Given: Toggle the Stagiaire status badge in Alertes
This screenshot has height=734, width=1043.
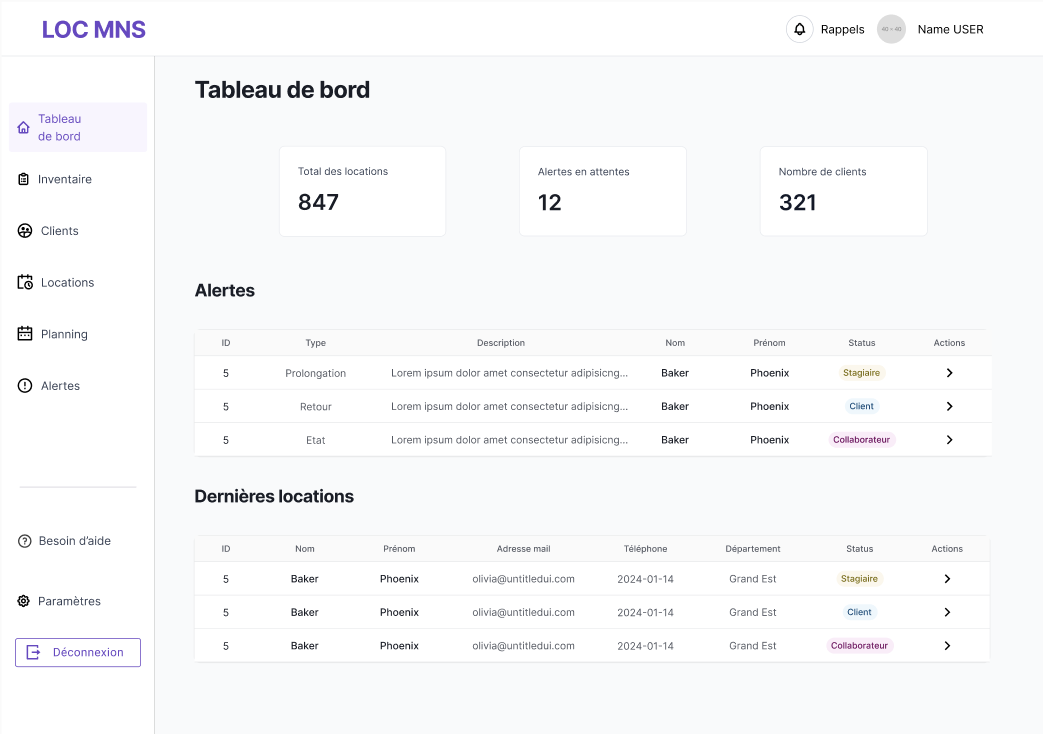Looking at the screenshot, I should [x=861, y=372].
